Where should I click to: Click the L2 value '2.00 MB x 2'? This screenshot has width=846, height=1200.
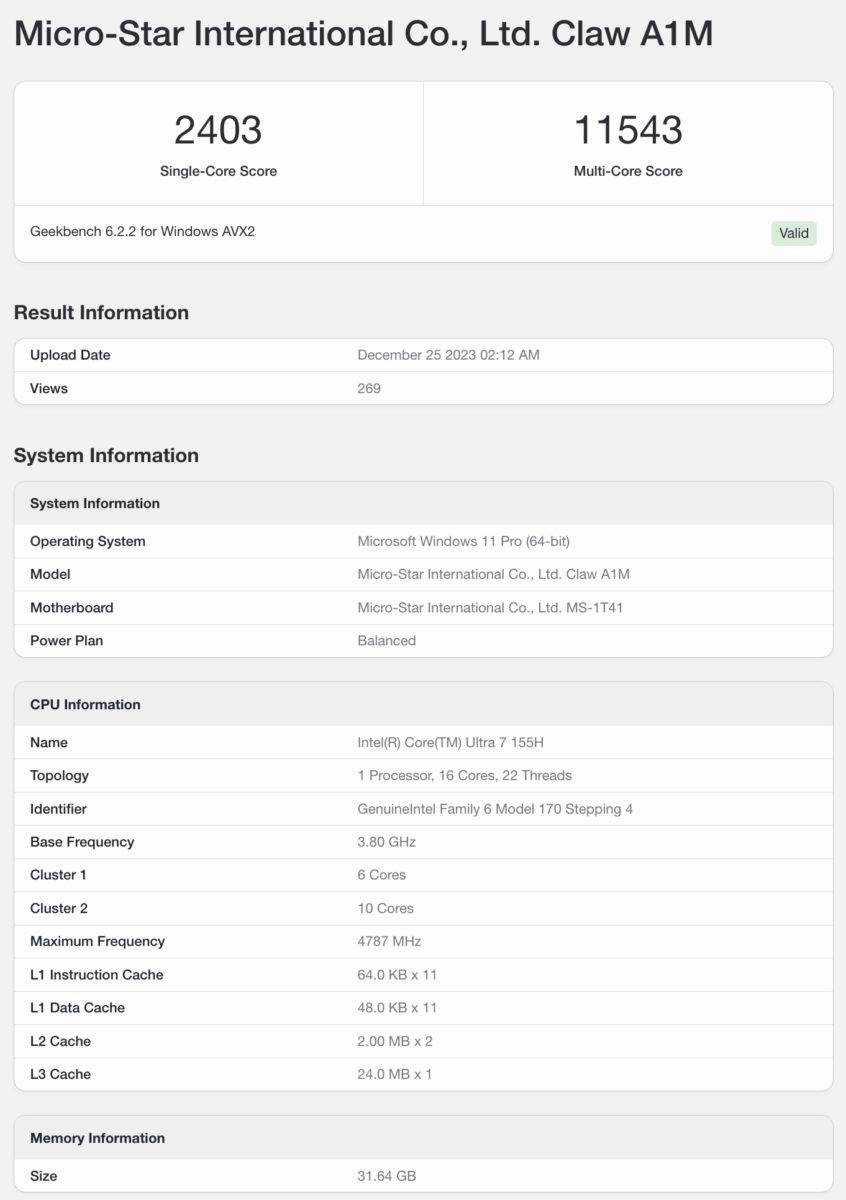tap(395, 1041)
